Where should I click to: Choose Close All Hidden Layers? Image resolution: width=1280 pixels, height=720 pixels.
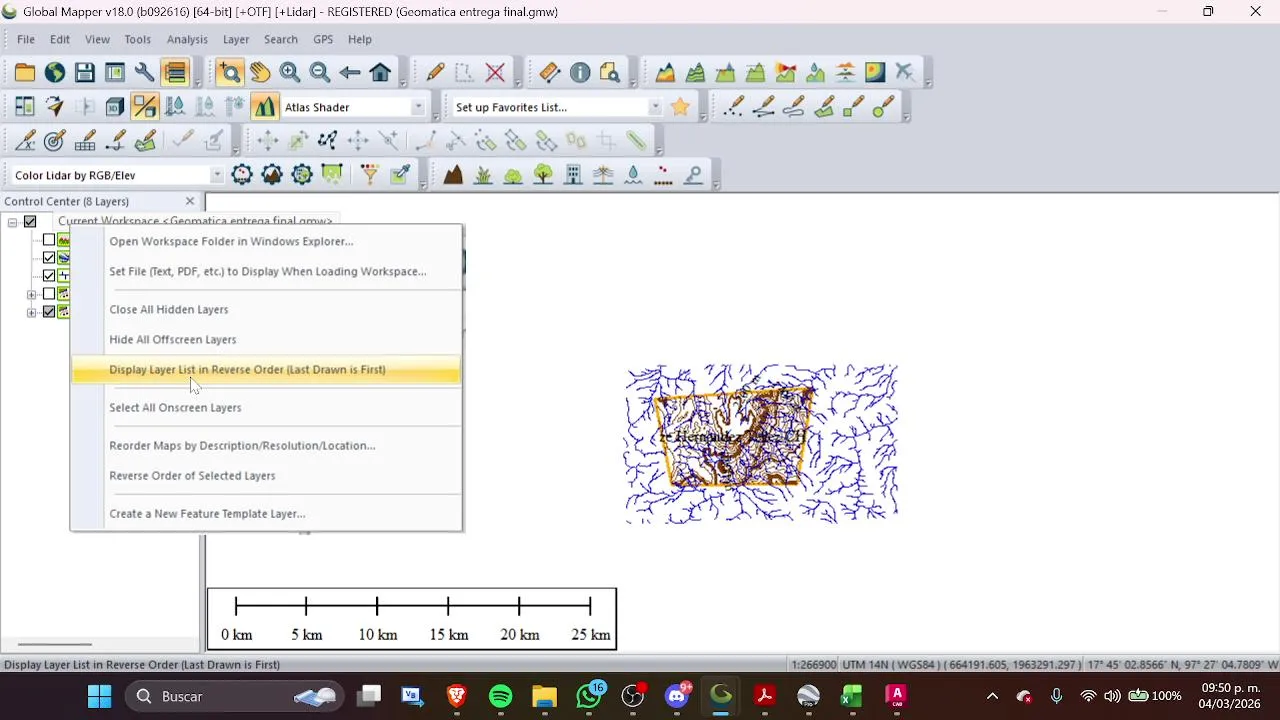[265, 309]
